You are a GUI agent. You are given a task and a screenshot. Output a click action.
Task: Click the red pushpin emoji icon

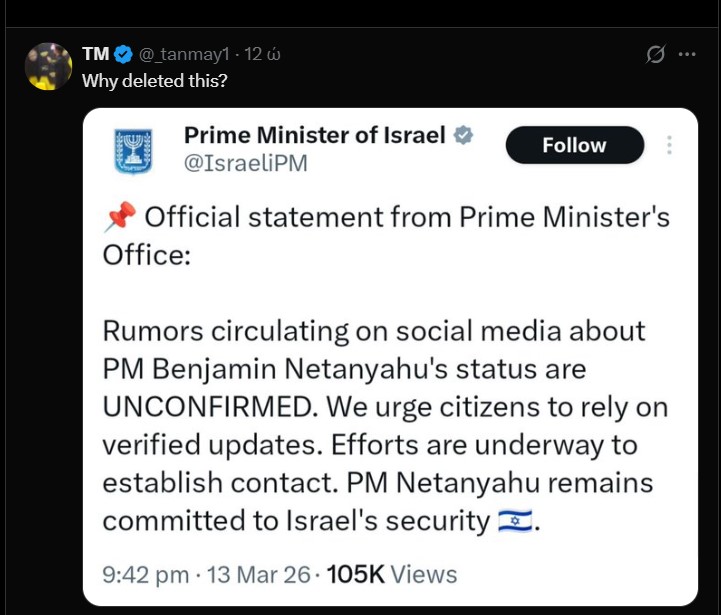(119, 217)
